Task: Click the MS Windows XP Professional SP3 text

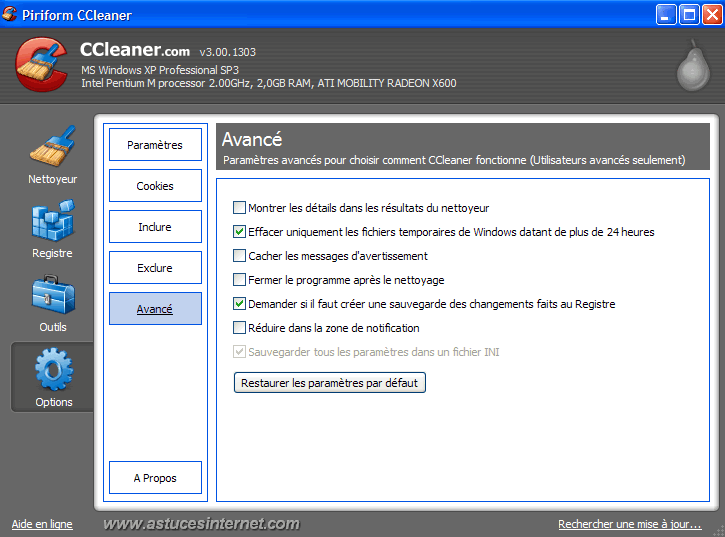Action: pyautogui.click(x=160, y=70)
